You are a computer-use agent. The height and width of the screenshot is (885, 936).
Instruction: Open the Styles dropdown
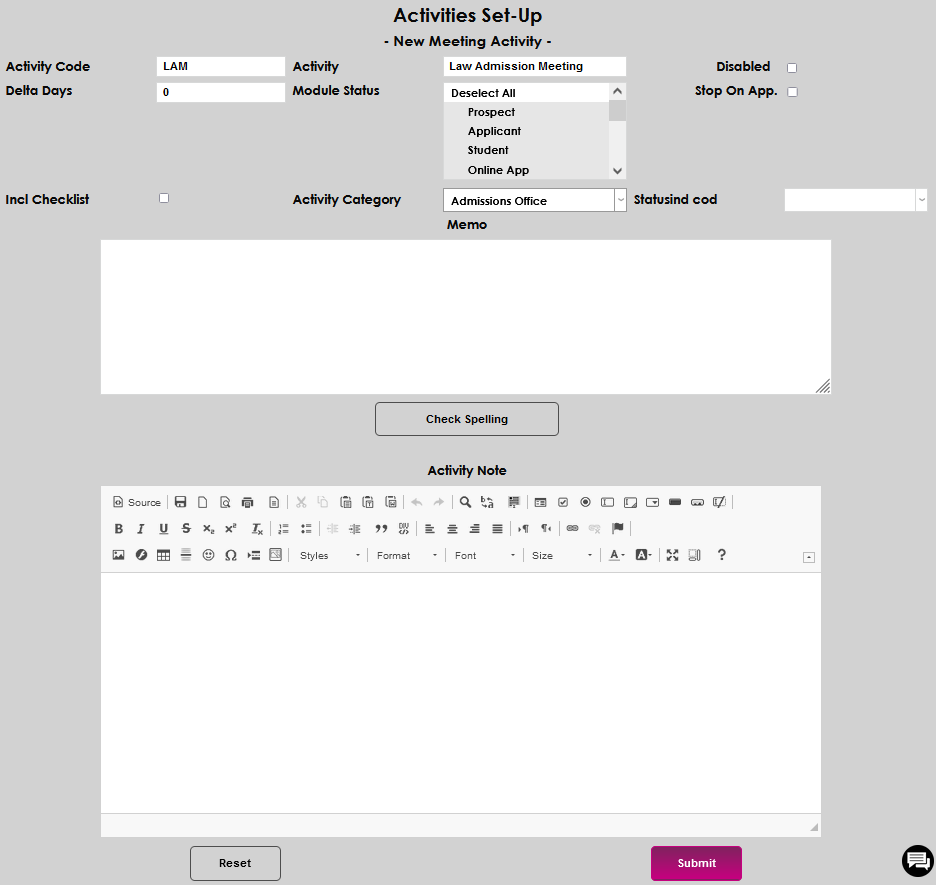(330, 556)
